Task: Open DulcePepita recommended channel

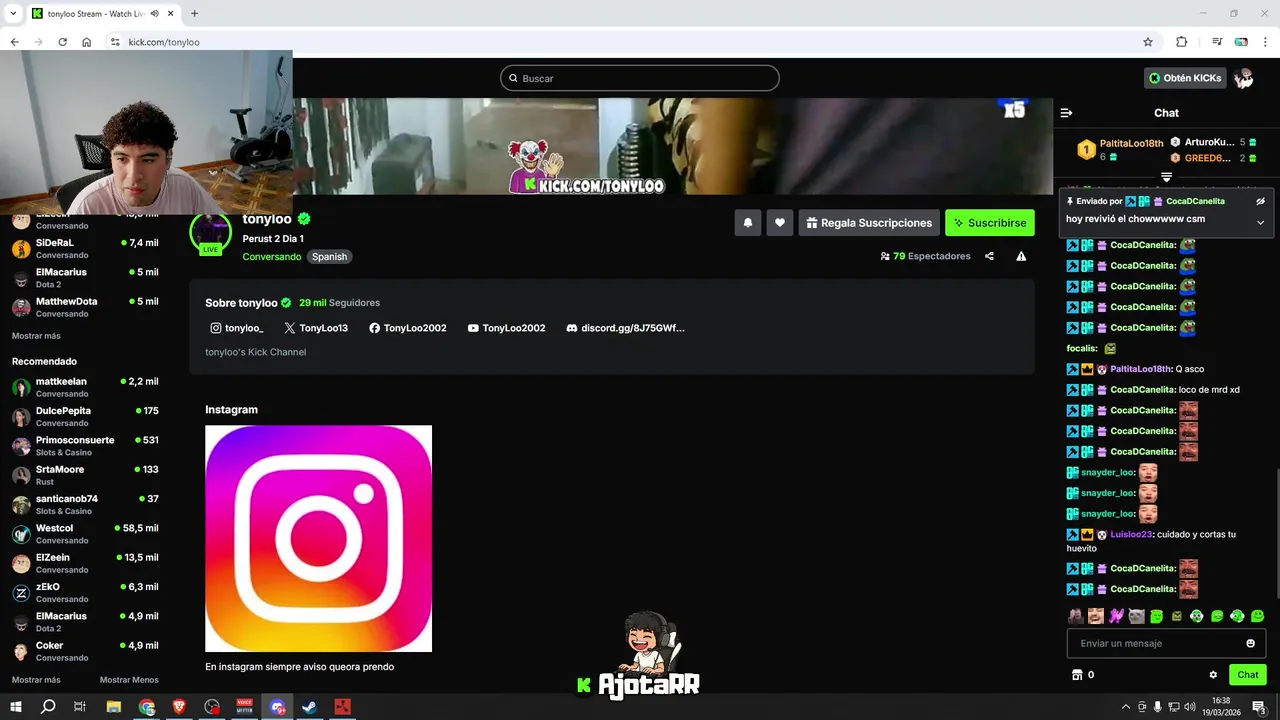Action: 85,416
